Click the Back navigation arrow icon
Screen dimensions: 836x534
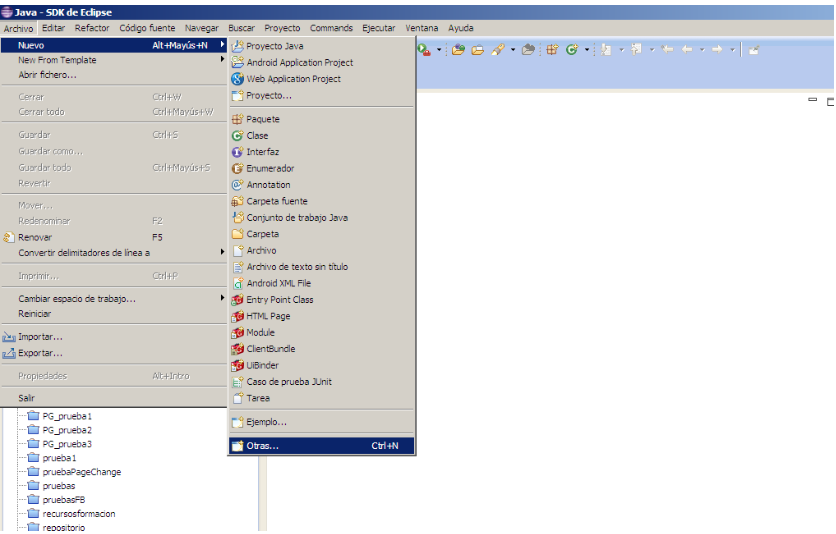point(687,50)
